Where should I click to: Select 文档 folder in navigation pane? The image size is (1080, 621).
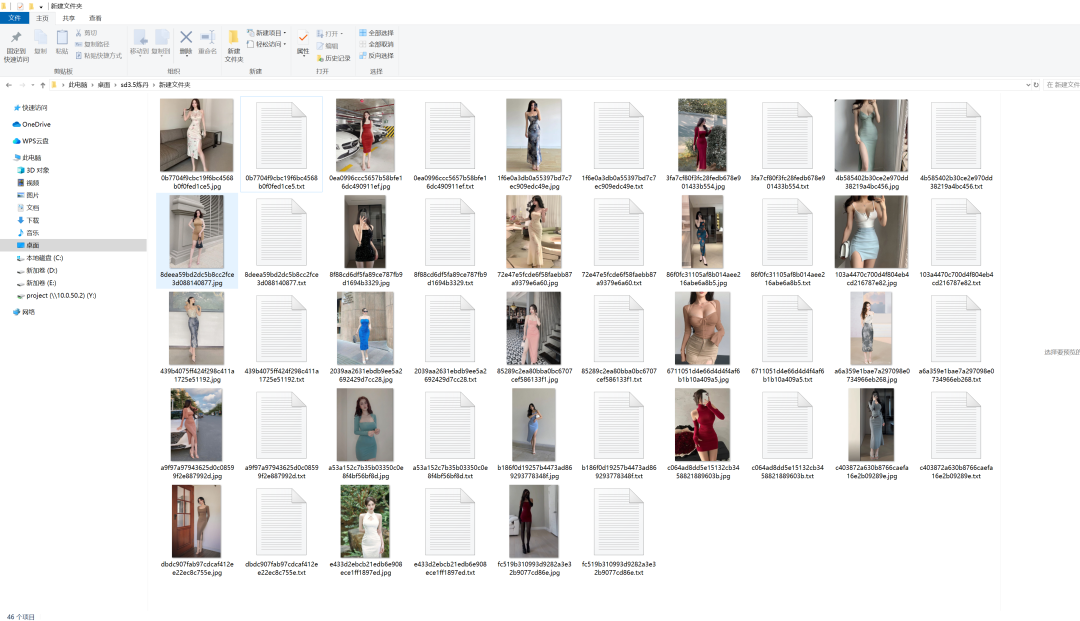[x=32, y=208]
